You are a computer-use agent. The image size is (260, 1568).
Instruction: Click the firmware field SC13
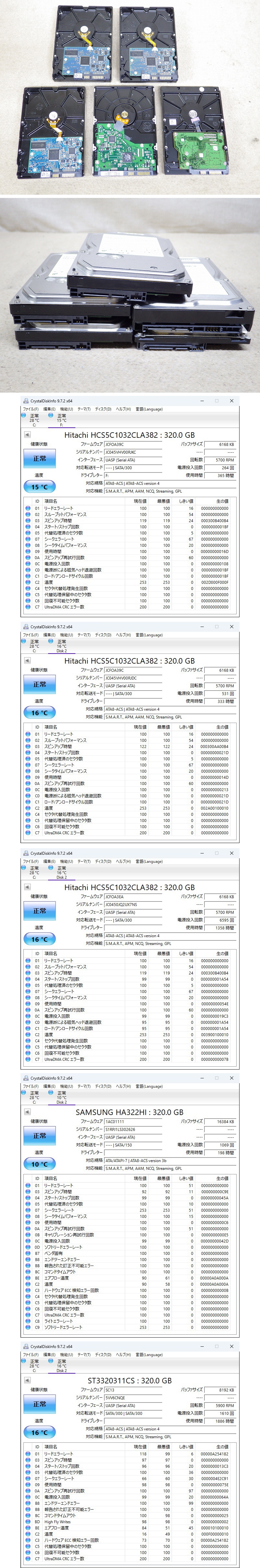click(133, 1390)
